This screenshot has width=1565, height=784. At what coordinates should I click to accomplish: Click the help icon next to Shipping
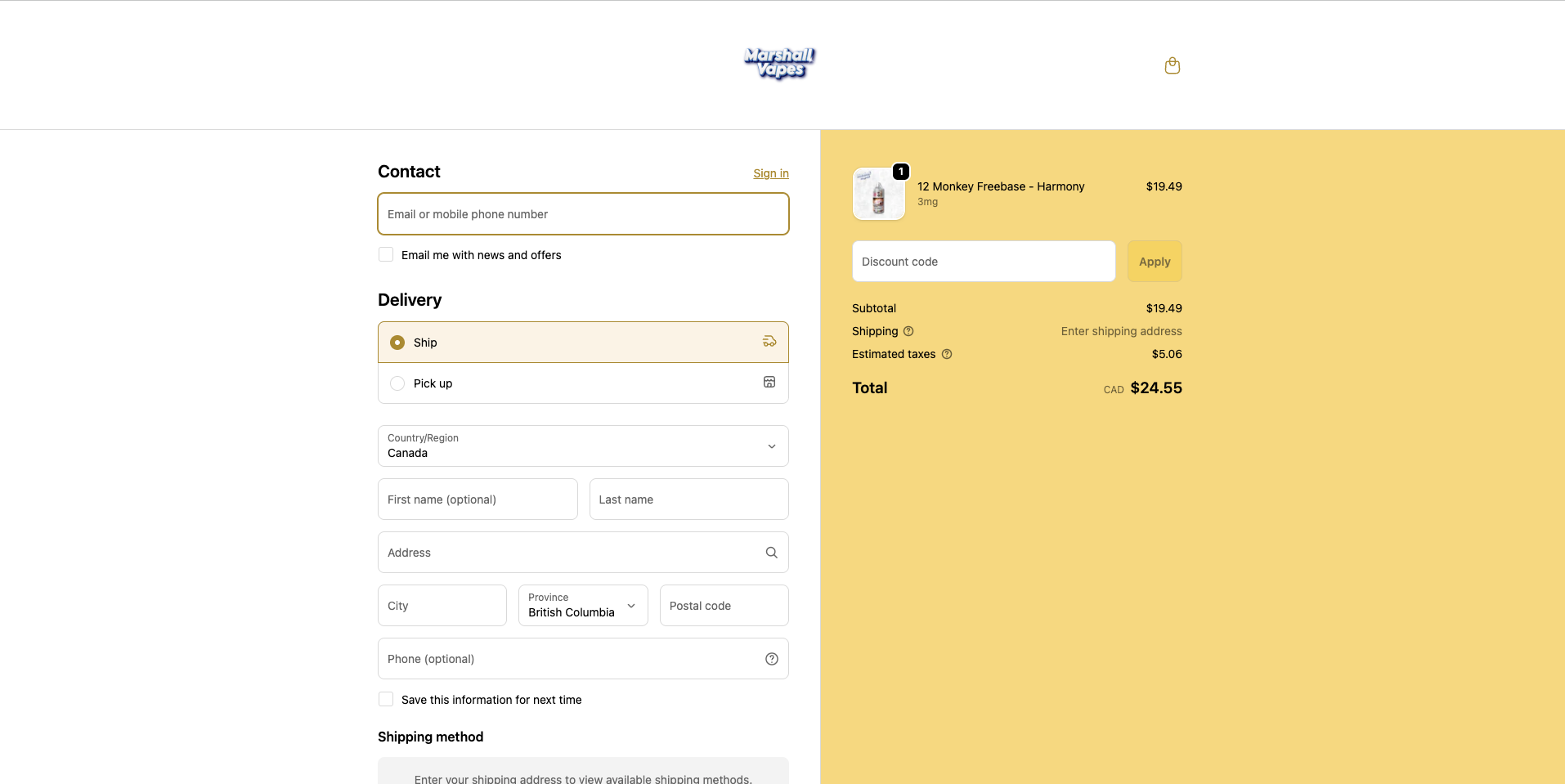(908, 331)
